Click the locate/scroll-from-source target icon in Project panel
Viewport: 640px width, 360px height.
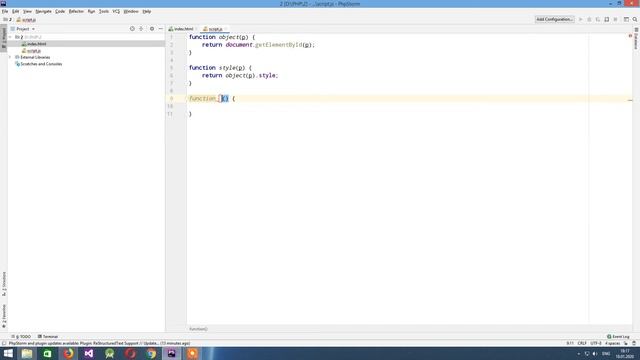132,29
